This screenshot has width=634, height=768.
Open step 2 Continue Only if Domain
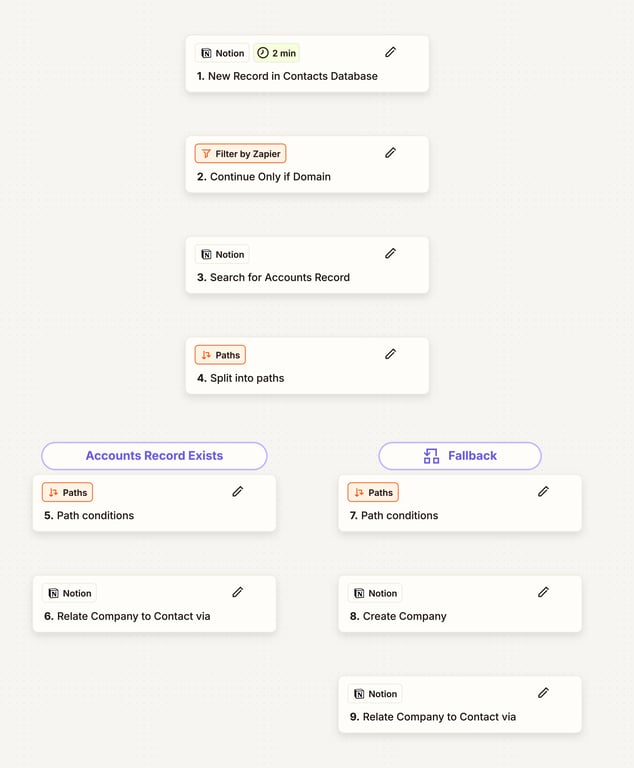[307, 165]
